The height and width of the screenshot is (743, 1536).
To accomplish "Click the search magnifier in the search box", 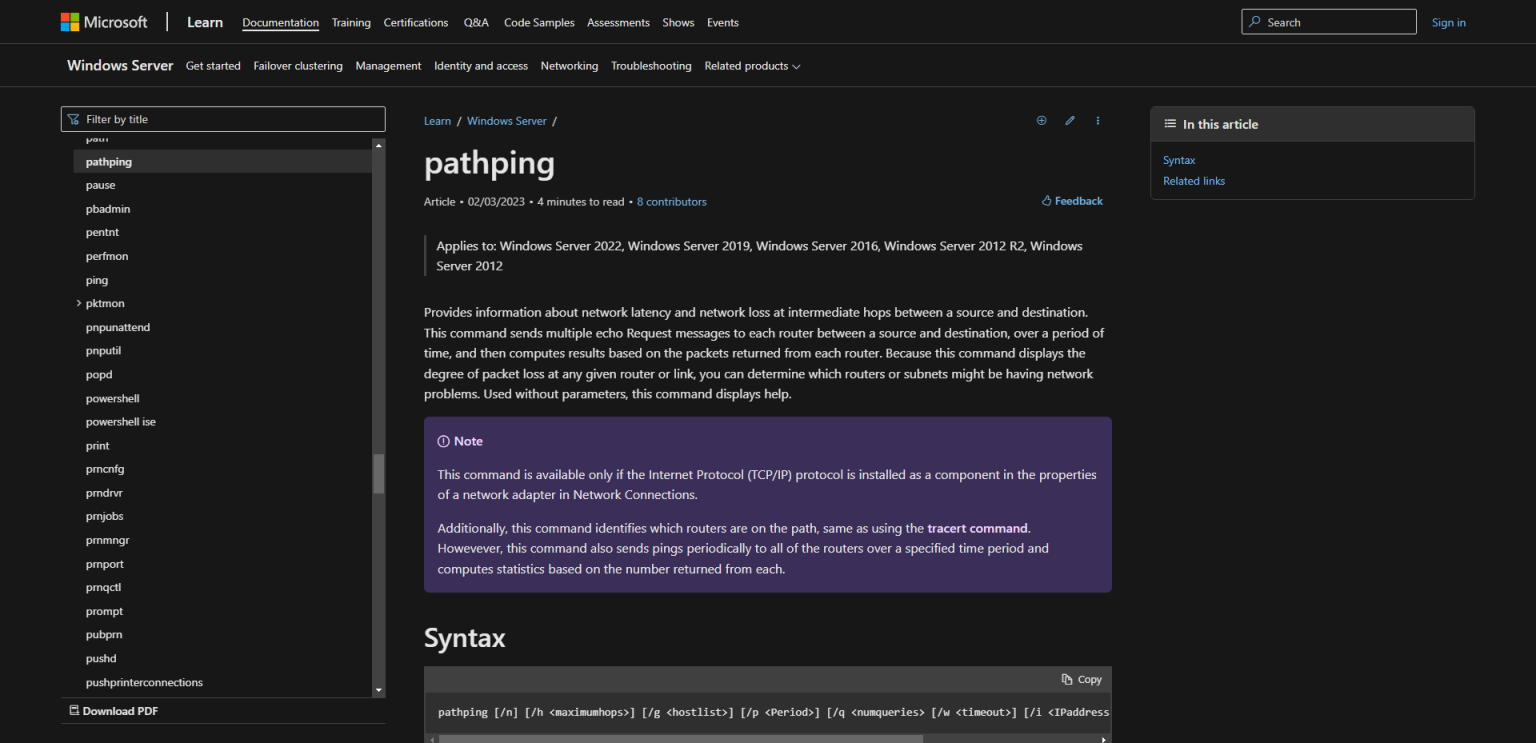I will click(1254, 21).
